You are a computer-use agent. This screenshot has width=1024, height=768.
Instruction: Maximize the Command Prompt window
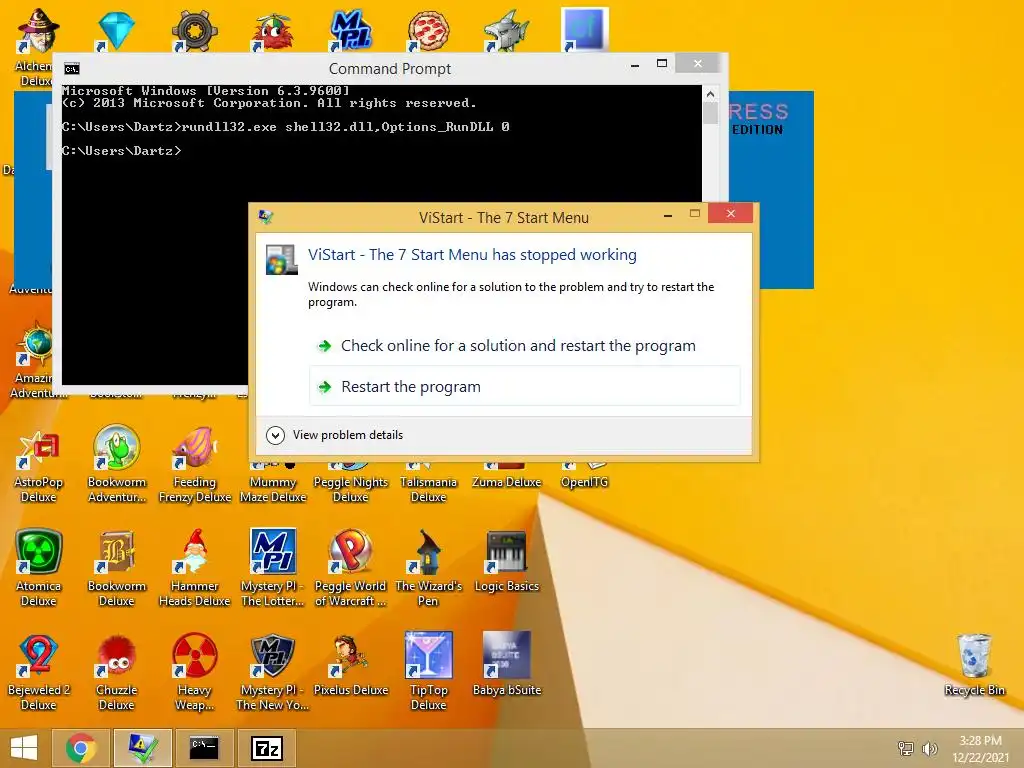[662, 64]
